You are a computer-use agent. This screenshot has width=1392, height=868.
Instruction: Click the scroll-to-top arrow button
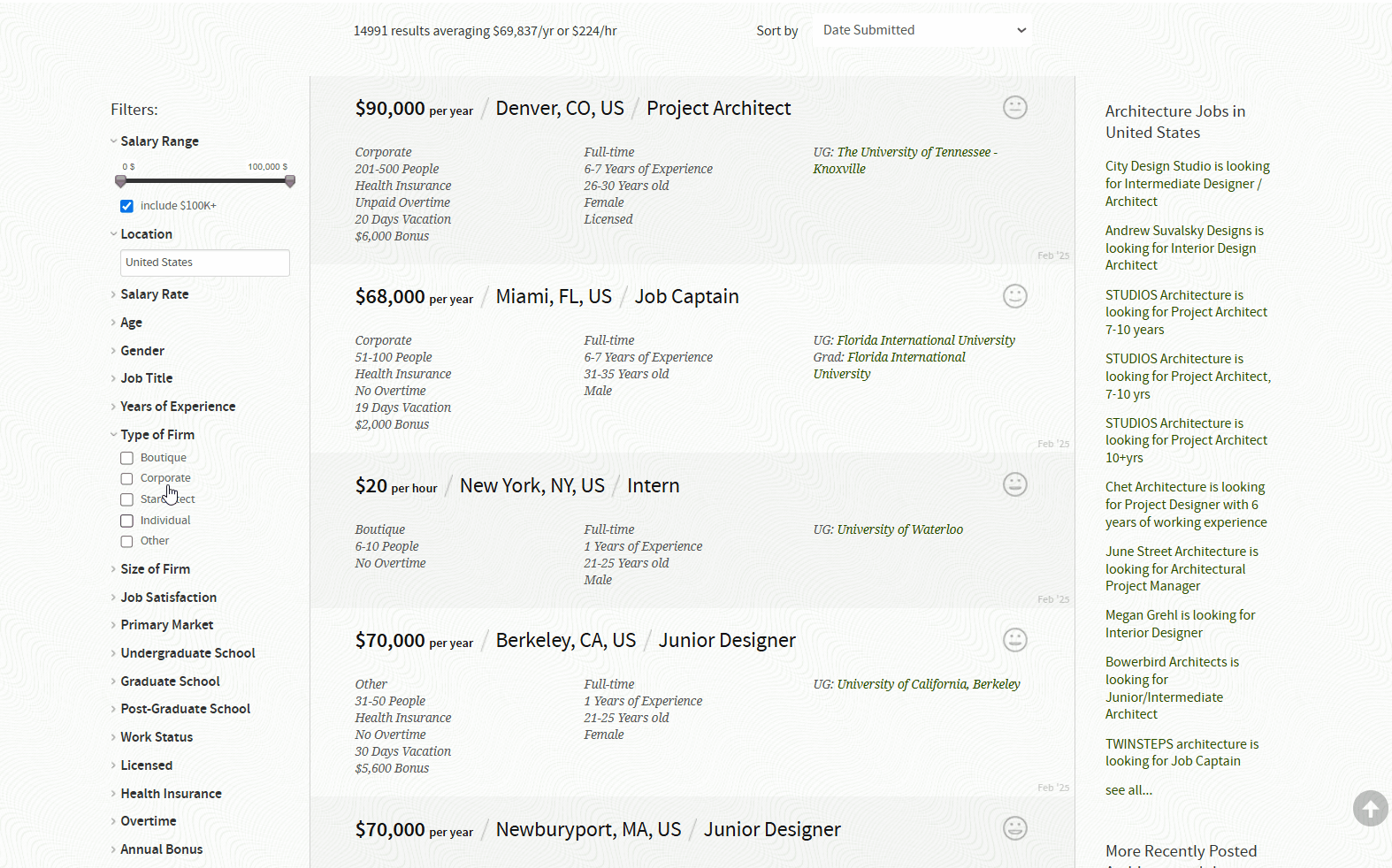pyautogui.click(x=1370, y=808)
